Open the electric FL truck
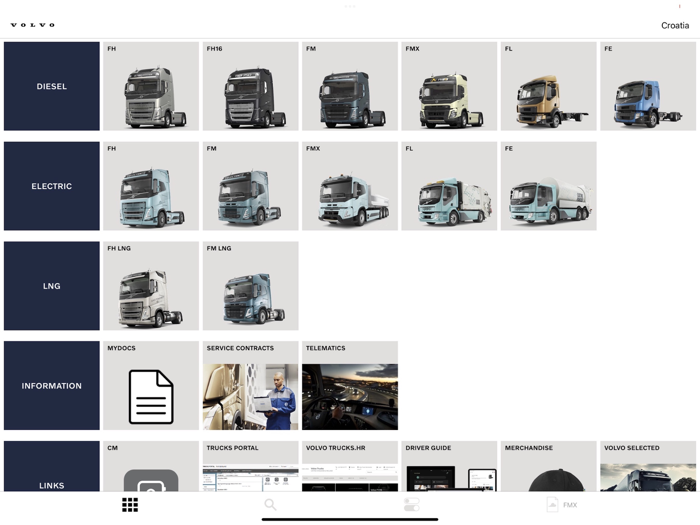 [x=449, y=186]
